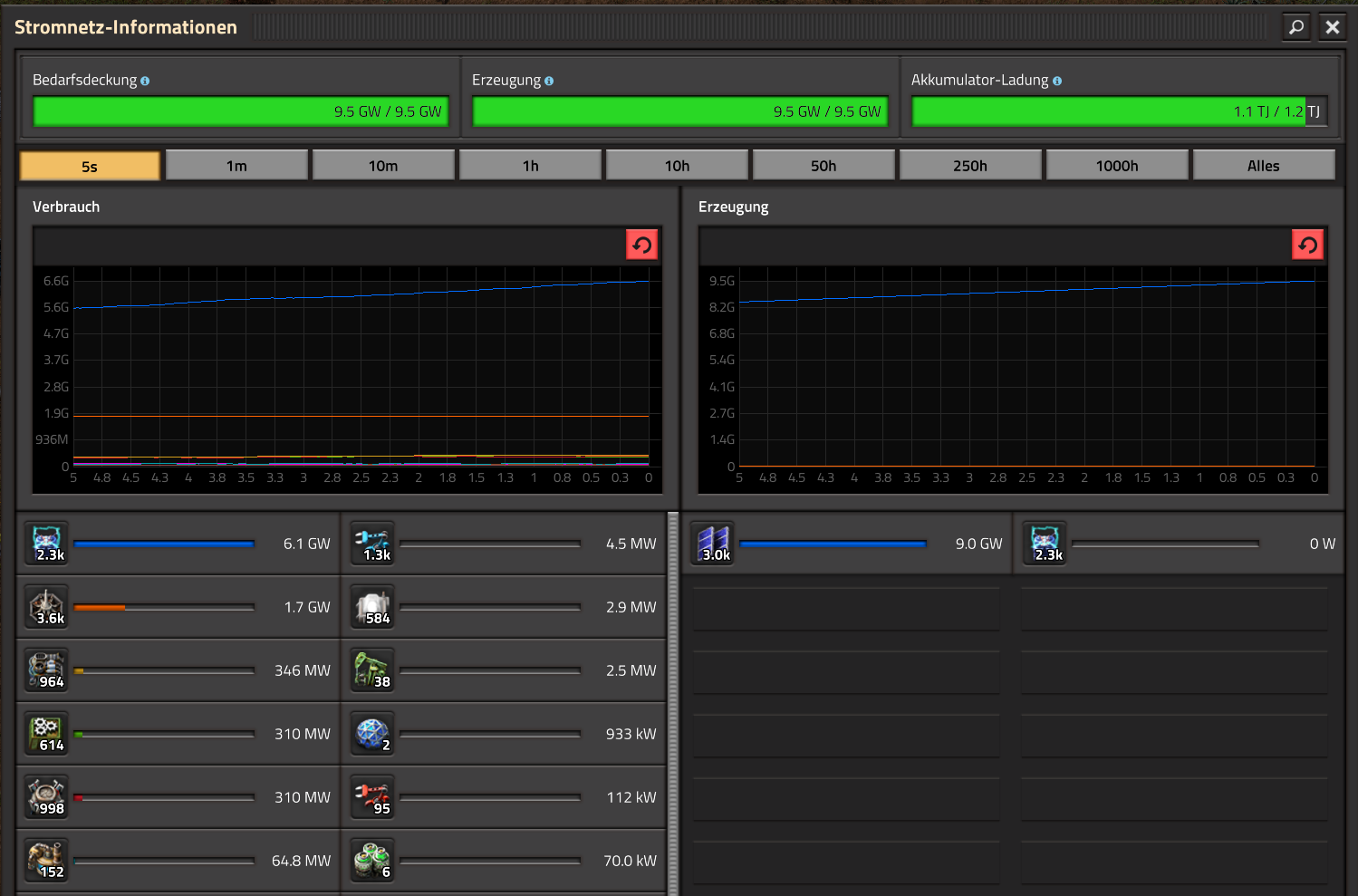Image resolution: width=1358 pixels, height=896 pixels.
Task: Select the red inserter icon with count 95
Action: click(373, 797)
